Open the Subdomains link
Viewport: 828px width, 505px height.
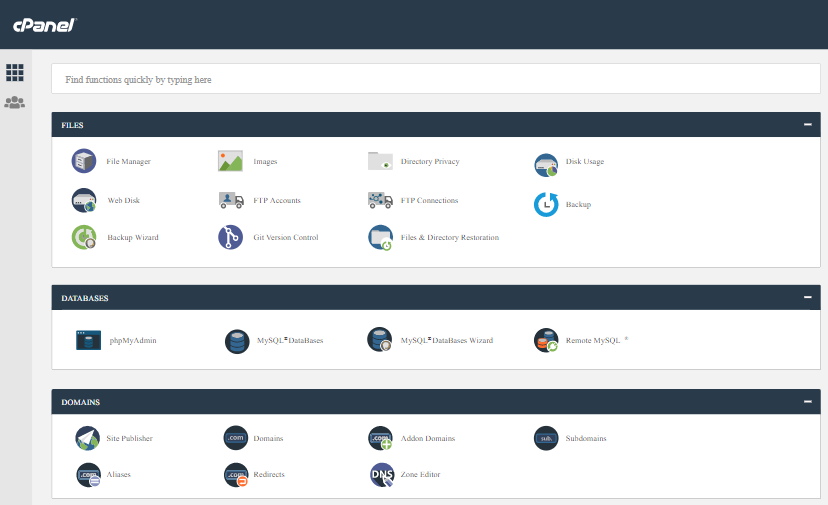click(586, 438)
